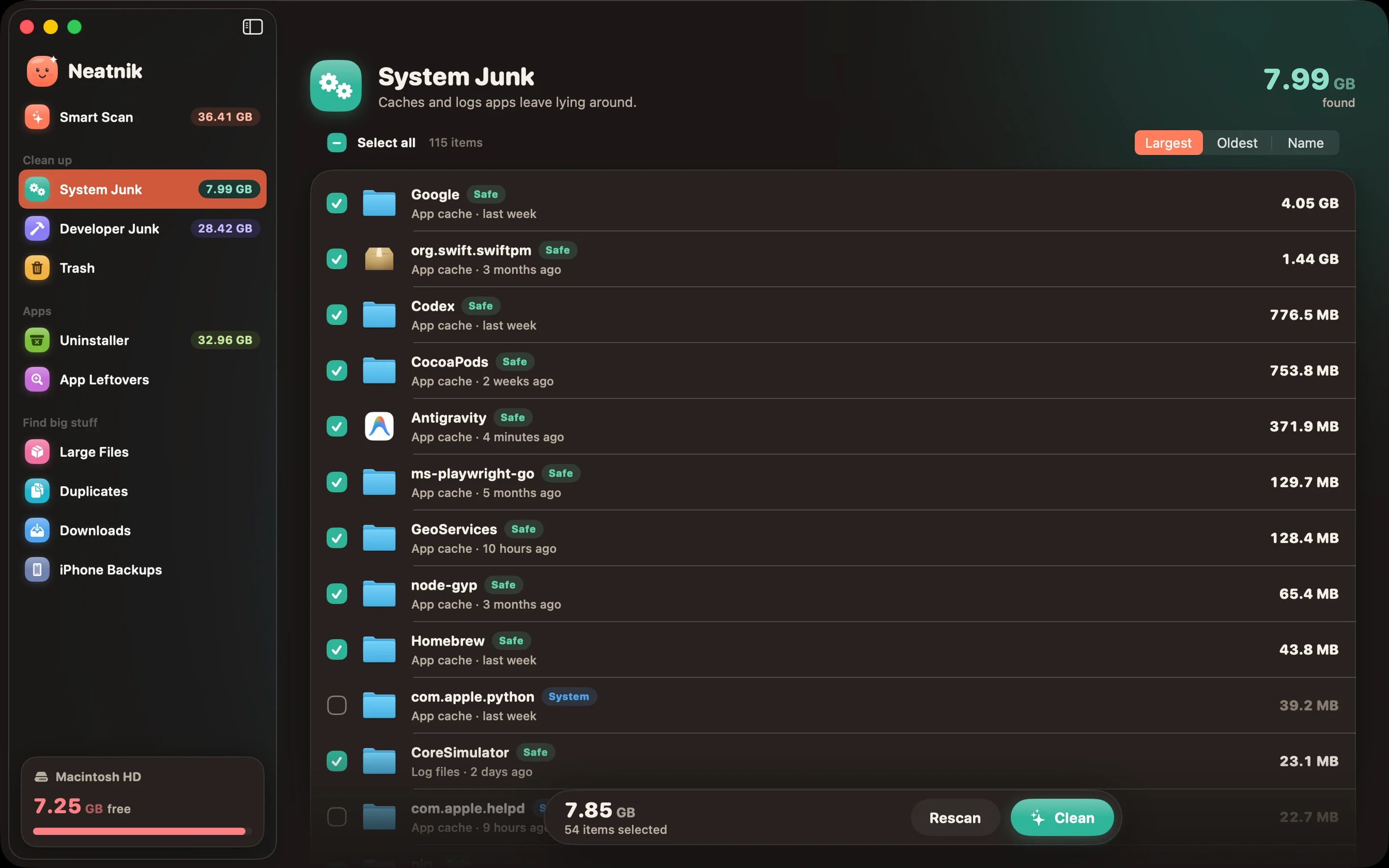Click the Safe badge on CoreSimulator
This screenshot has height=868, width=1389.
click(535, 752)
